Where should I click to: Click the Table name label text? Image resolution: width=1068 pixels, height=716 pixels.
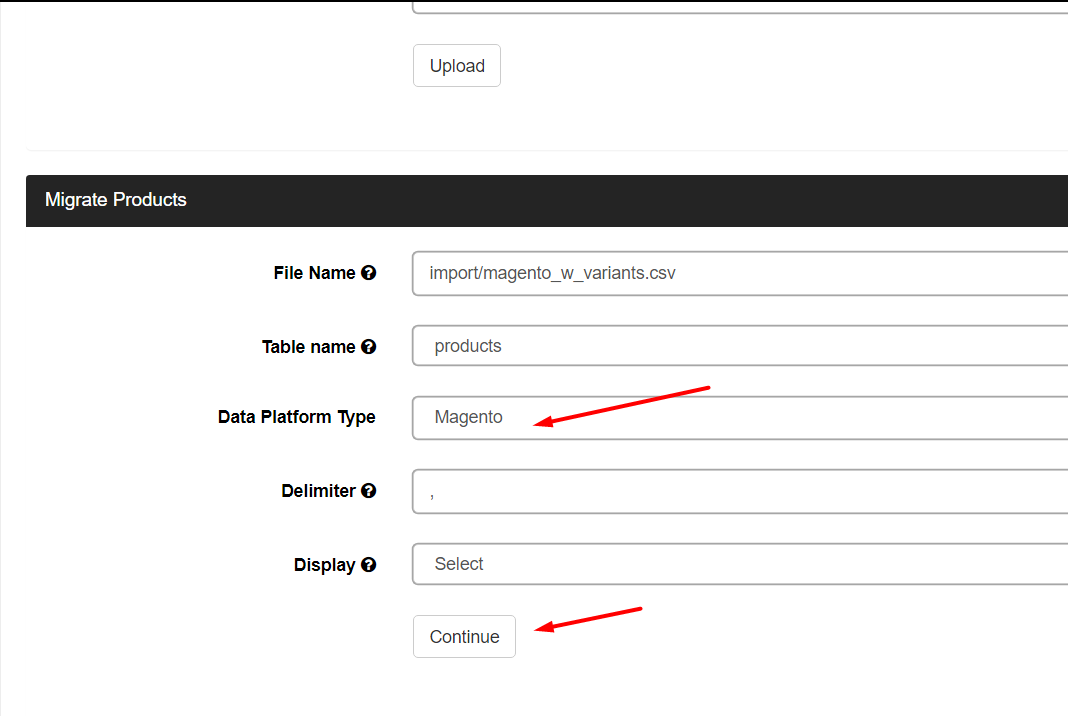tap(309, 347)
